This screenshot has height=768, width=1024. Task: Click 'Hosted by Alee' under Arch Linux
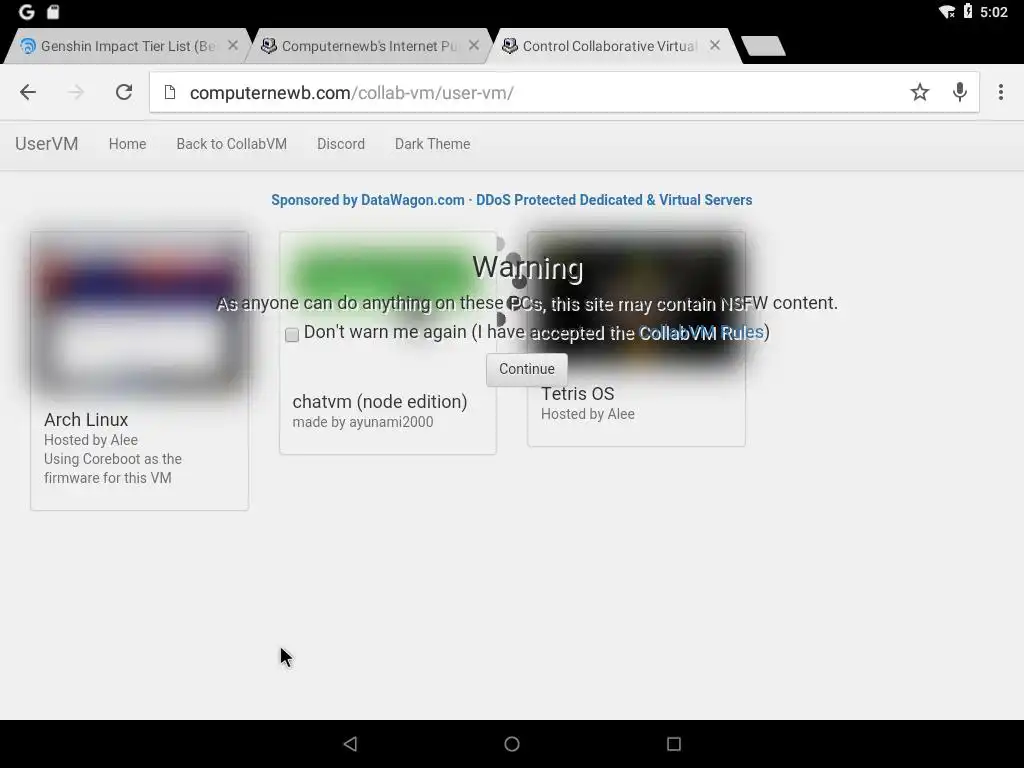[x=91, y=440]
